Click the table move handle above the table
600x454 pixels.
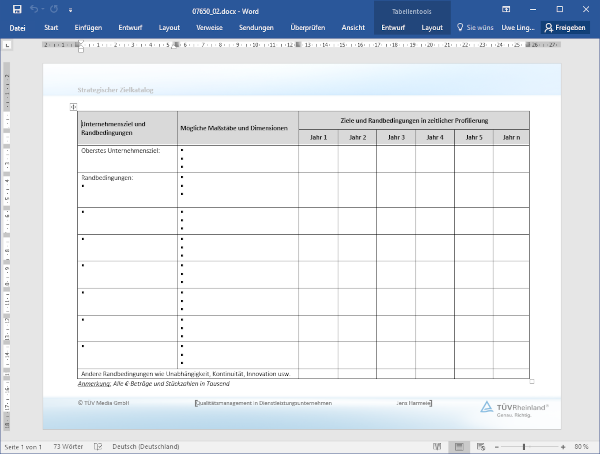(74, 106)
